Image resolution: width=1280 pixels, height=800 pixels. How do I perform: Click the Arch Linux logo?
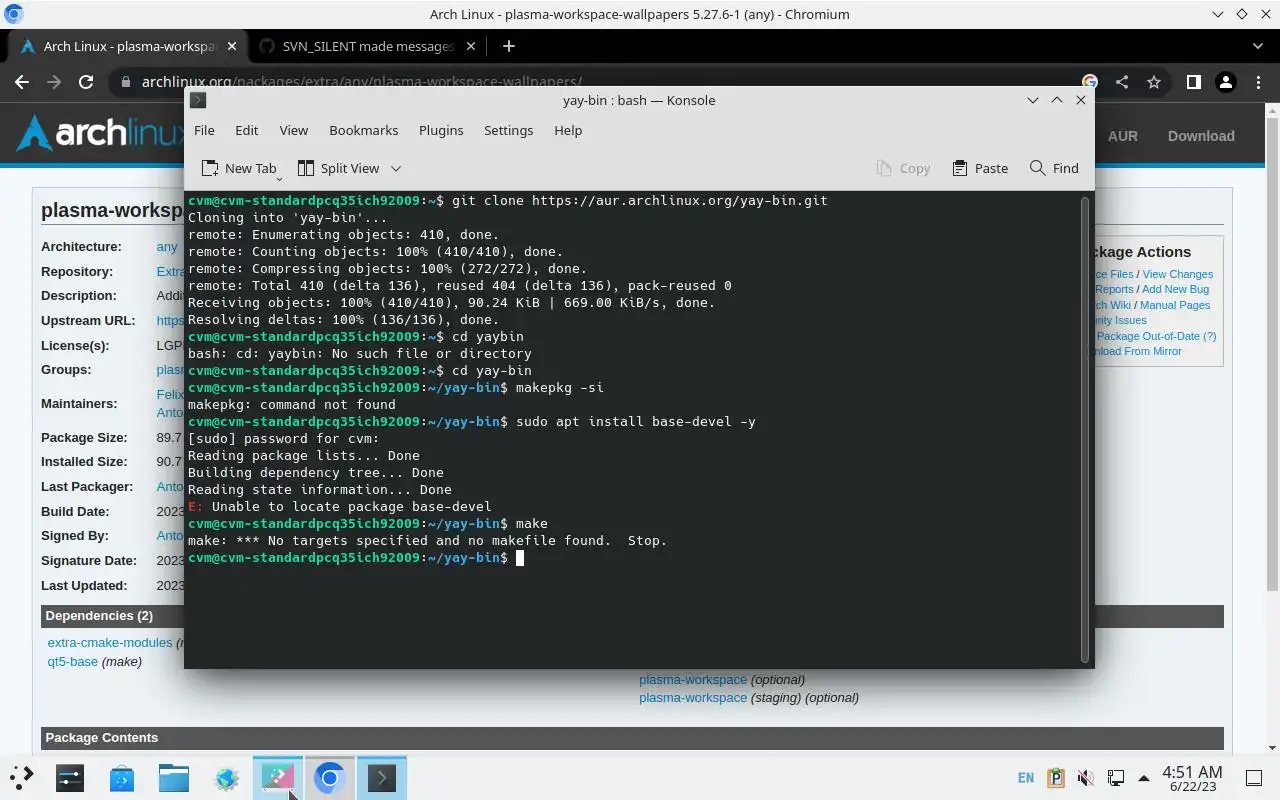point(100,133)
